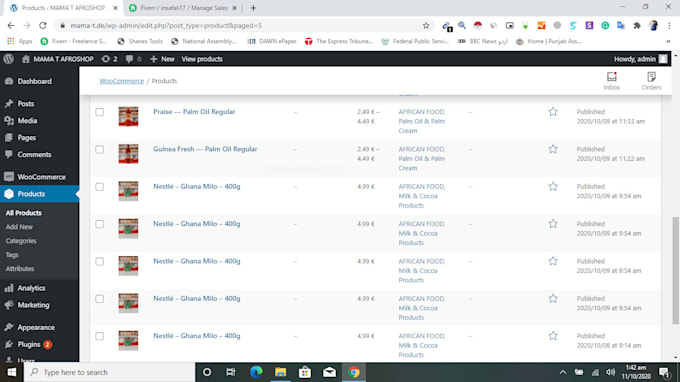Toggle featured star for Guinea Fresh Palm Oil
The image size is (680, 382).
click(552, 149)
